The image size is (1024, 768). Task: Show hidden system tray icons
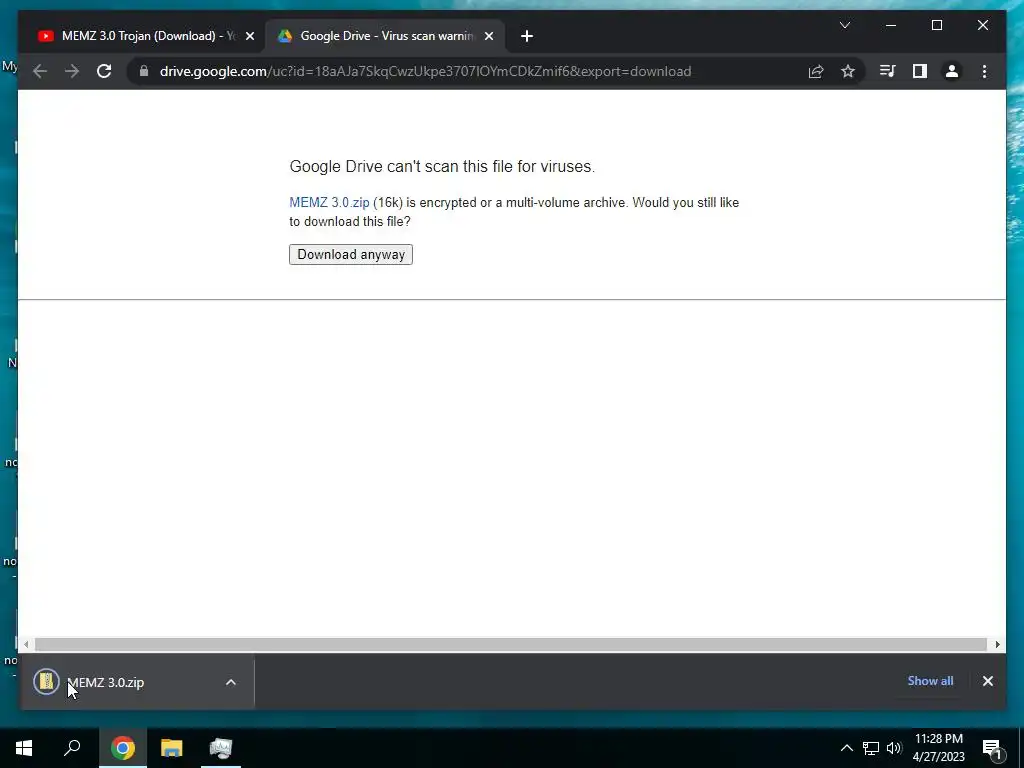pyautogui.click(x=846, y=748)
